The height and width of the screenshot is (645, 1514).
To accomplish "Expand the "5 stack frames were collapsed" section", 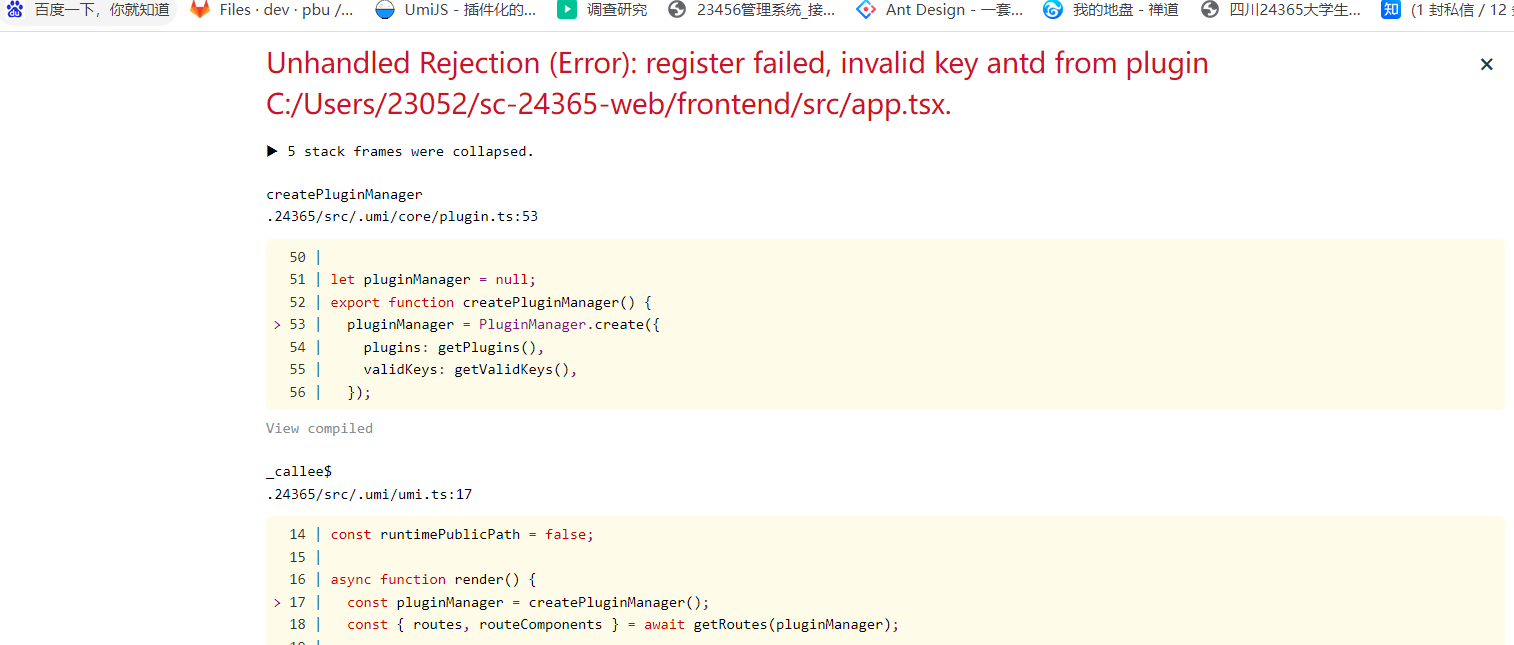I will [406, 151].
